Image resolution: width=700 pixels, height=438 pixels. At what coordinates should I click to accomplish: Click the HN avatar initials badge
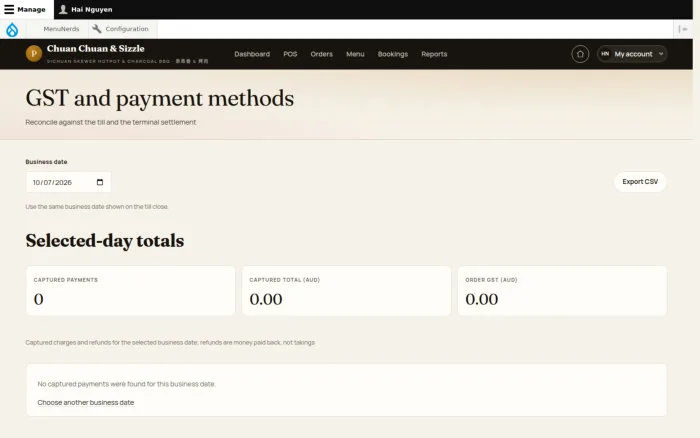coord(605,54)
